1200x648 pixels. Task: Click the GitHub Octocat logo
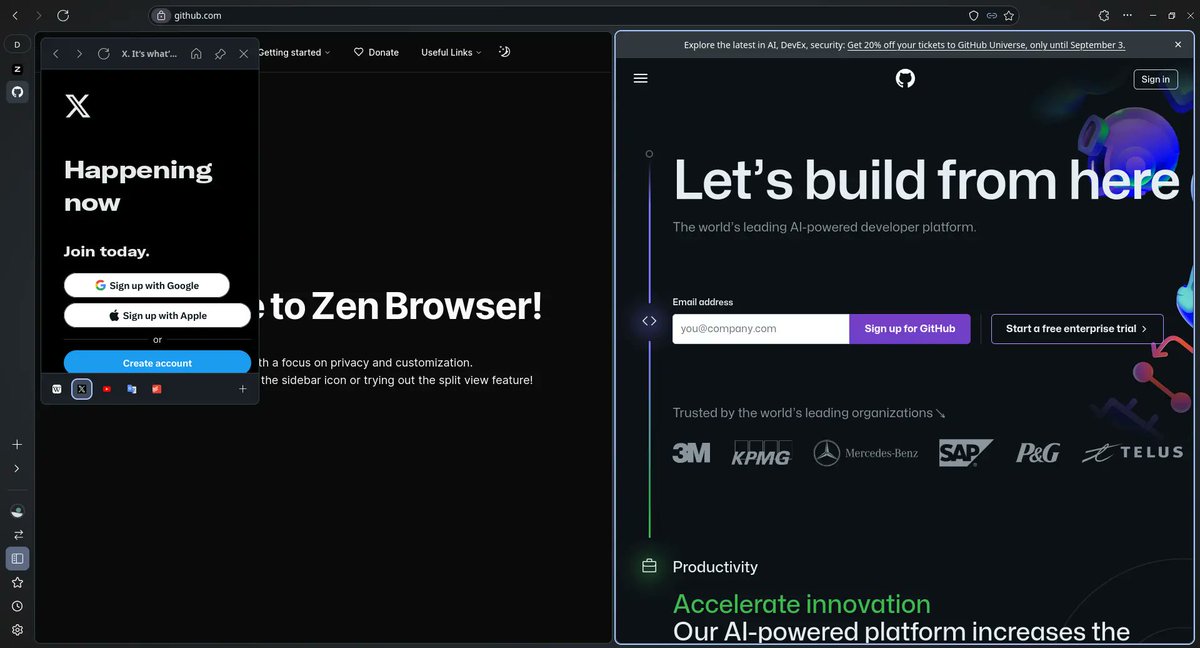(905, 78)
